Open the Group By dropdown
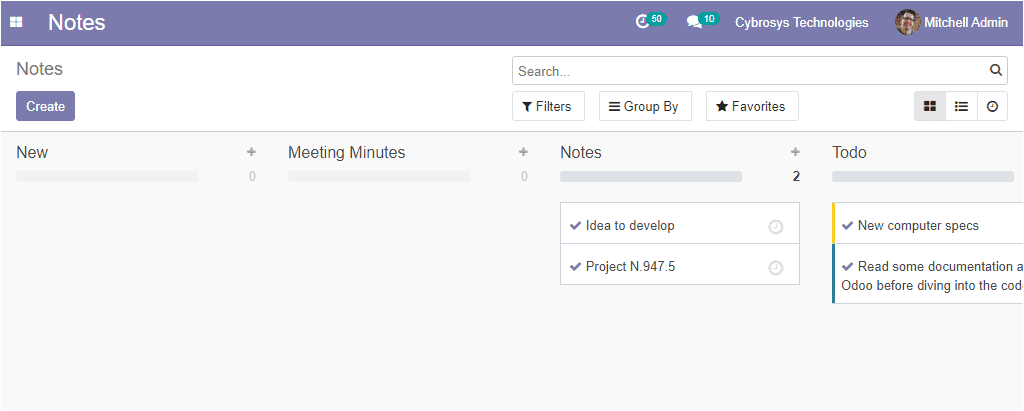The width and height of the screenshot is (1024, 411). 645,107
